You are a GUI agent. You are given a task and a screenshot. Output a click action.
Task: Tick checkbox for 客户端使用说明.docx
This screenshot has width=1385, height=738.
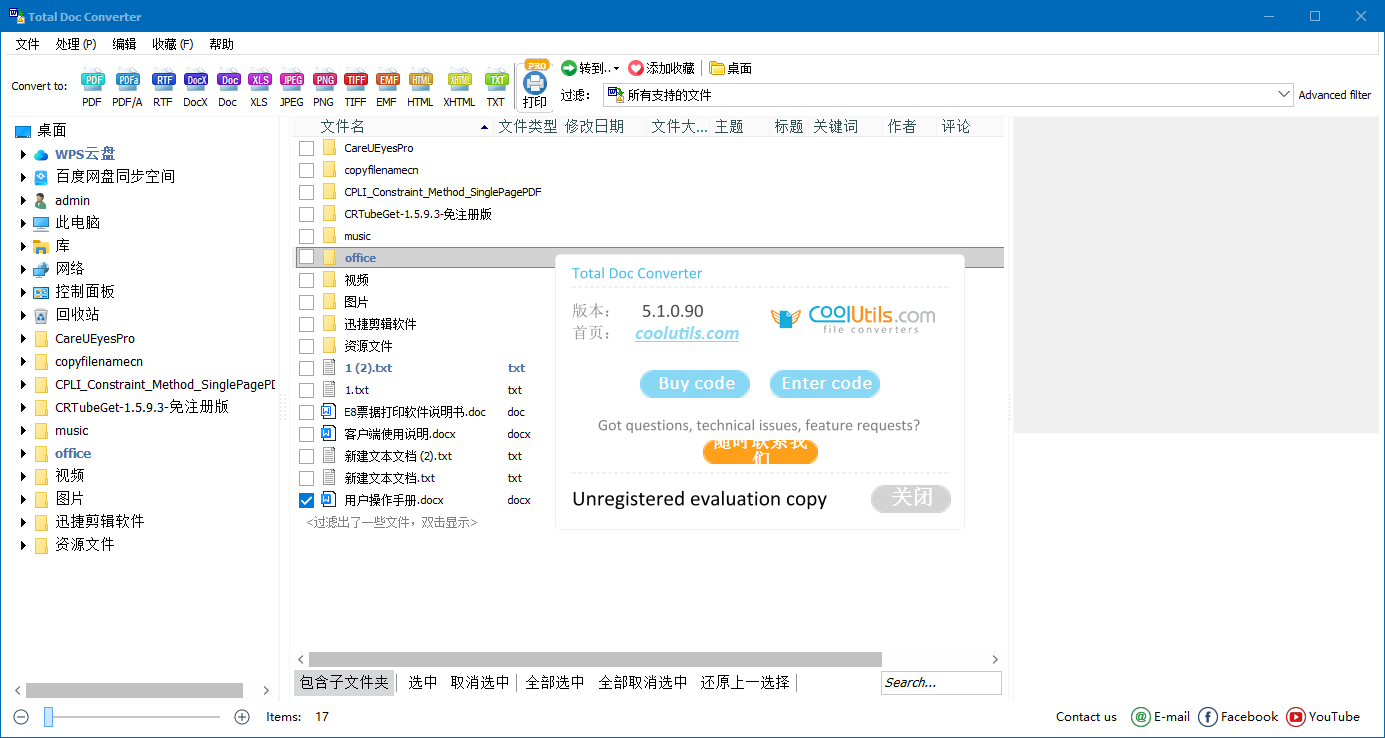click(307, 434)
